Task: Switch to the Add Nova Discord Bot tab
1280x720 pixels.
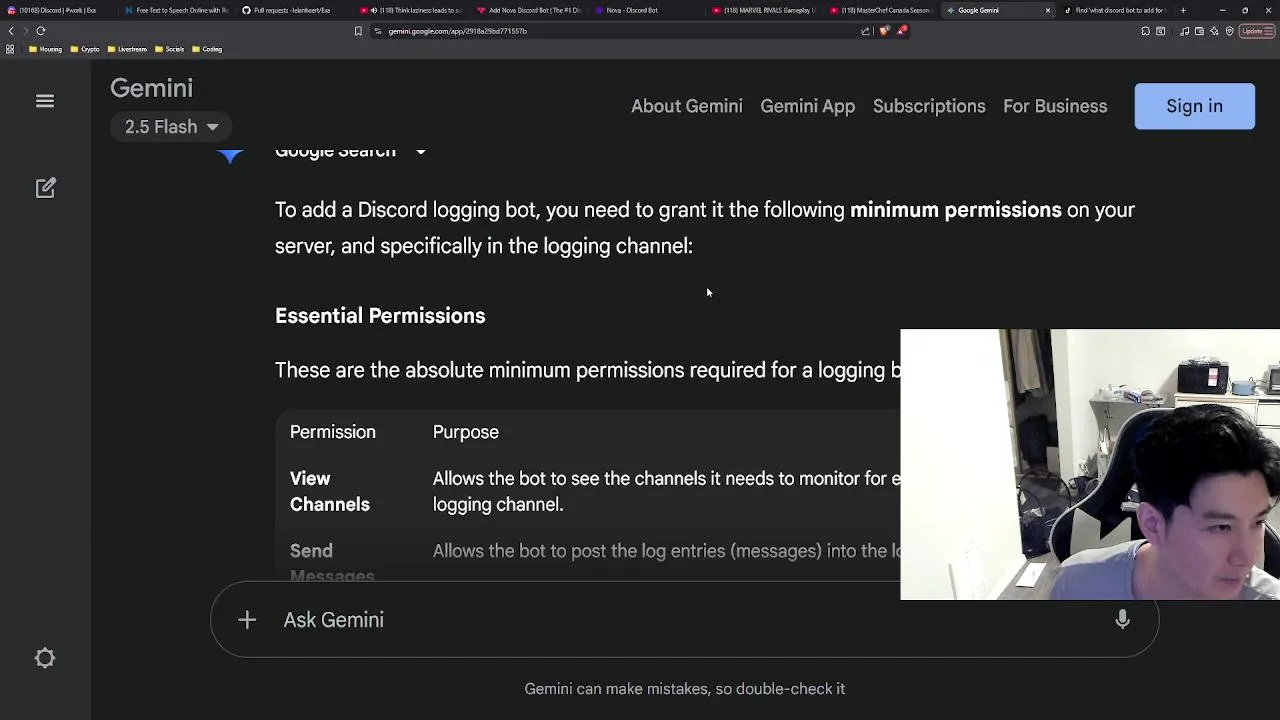Action: 528,10
